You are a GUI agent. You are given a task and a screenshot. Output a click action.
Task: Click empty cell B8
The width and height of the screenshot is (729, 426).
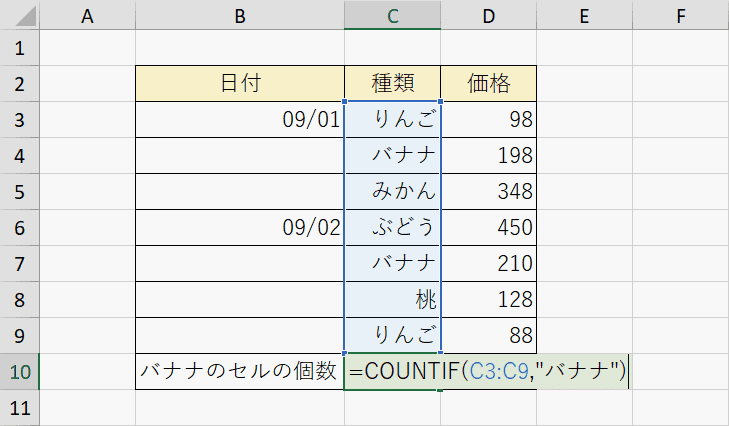pyautogui.click(x=240, y=300)
